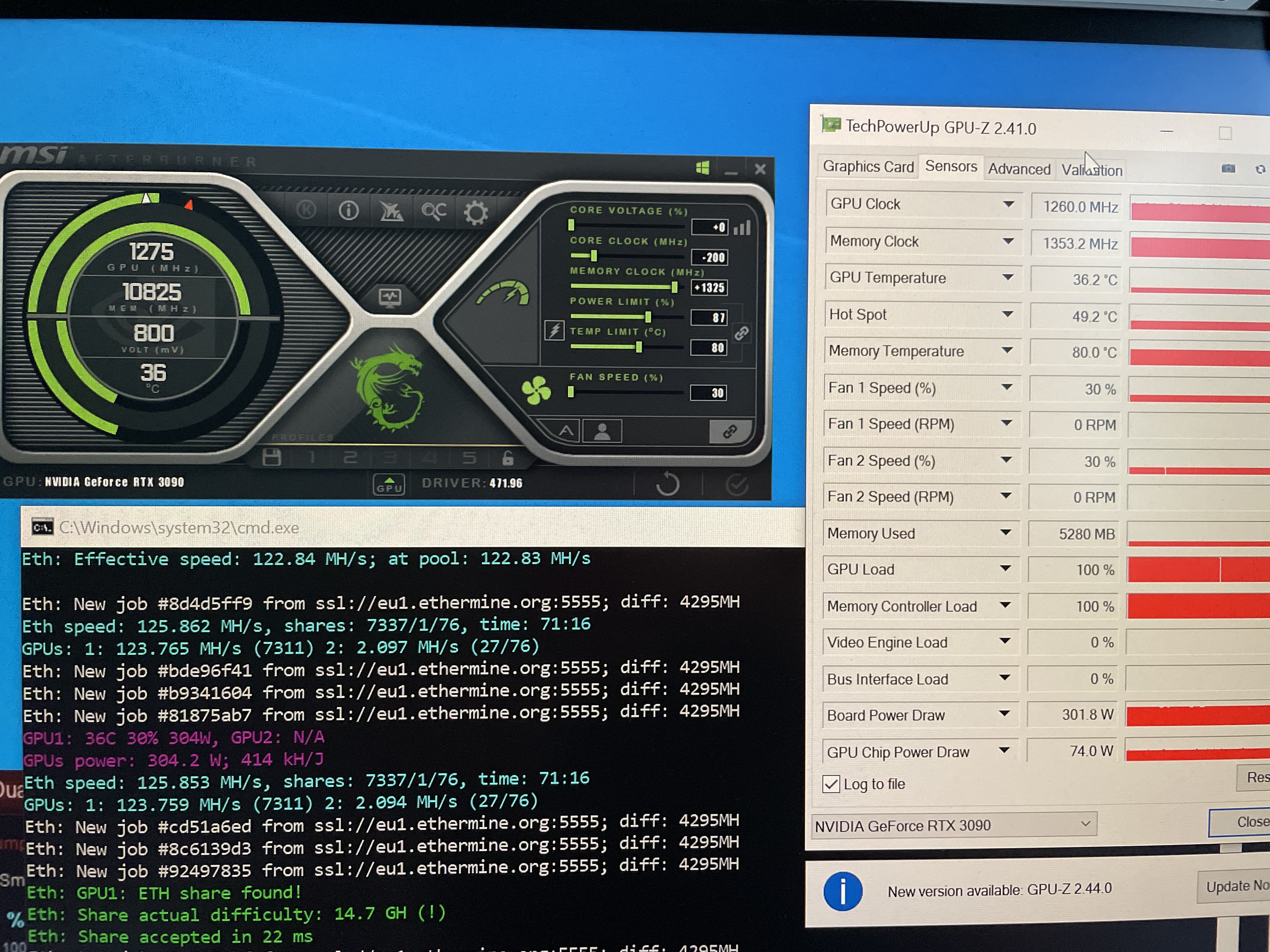Screen dimensions: 1270x952
Task: Toggle the profile lock icon
Action: pyautogui.click(x=507, y=458)
